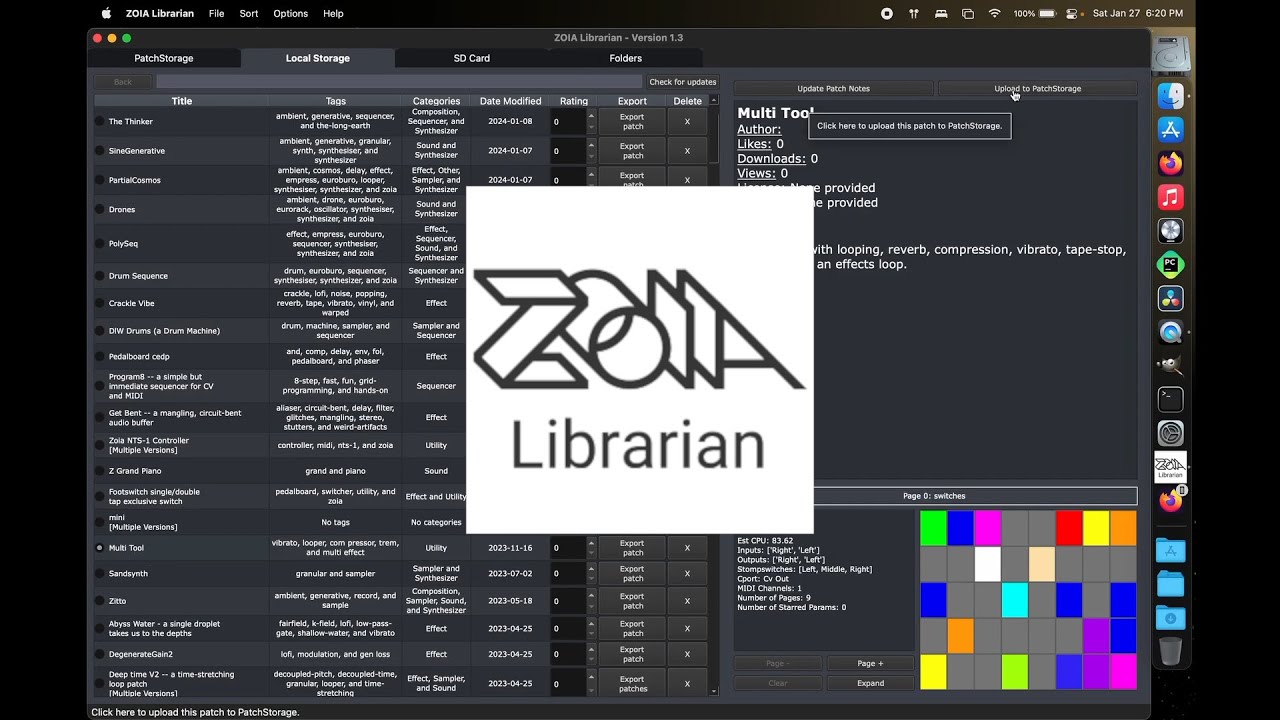The image size is (1280, 720).
Task: Launch Music app from the dock
Action: pyautogui.click(x=1170, y=197)
